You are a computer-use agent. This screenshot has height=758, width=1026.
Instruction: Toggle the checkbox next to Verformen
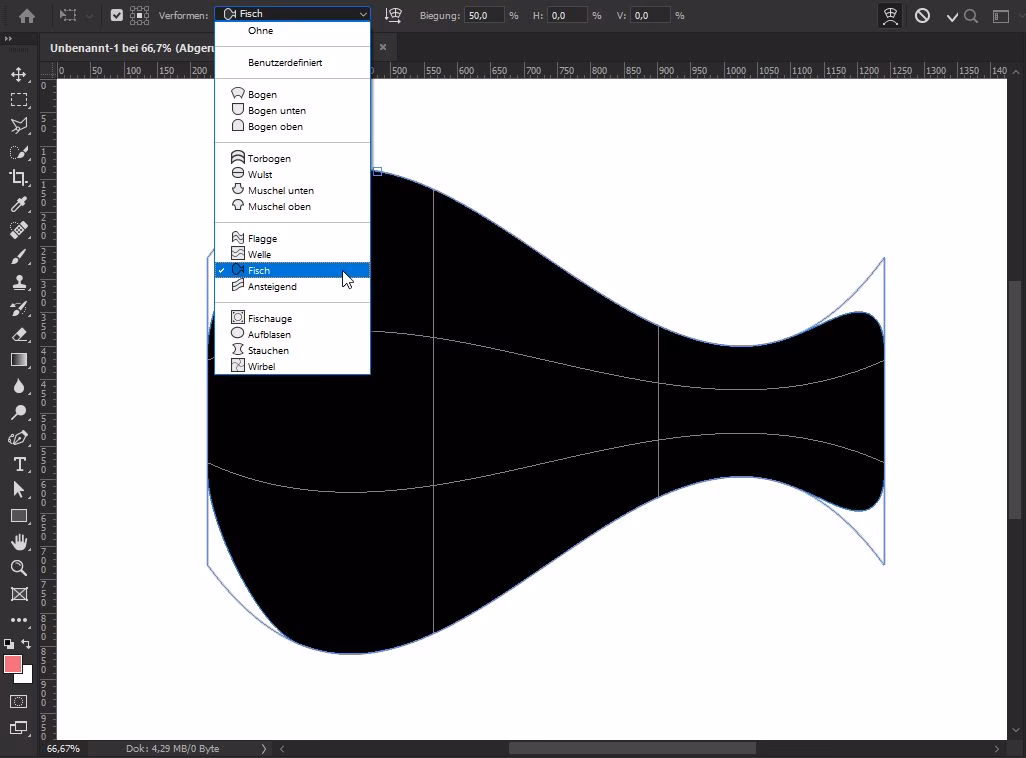pos(116,15)
